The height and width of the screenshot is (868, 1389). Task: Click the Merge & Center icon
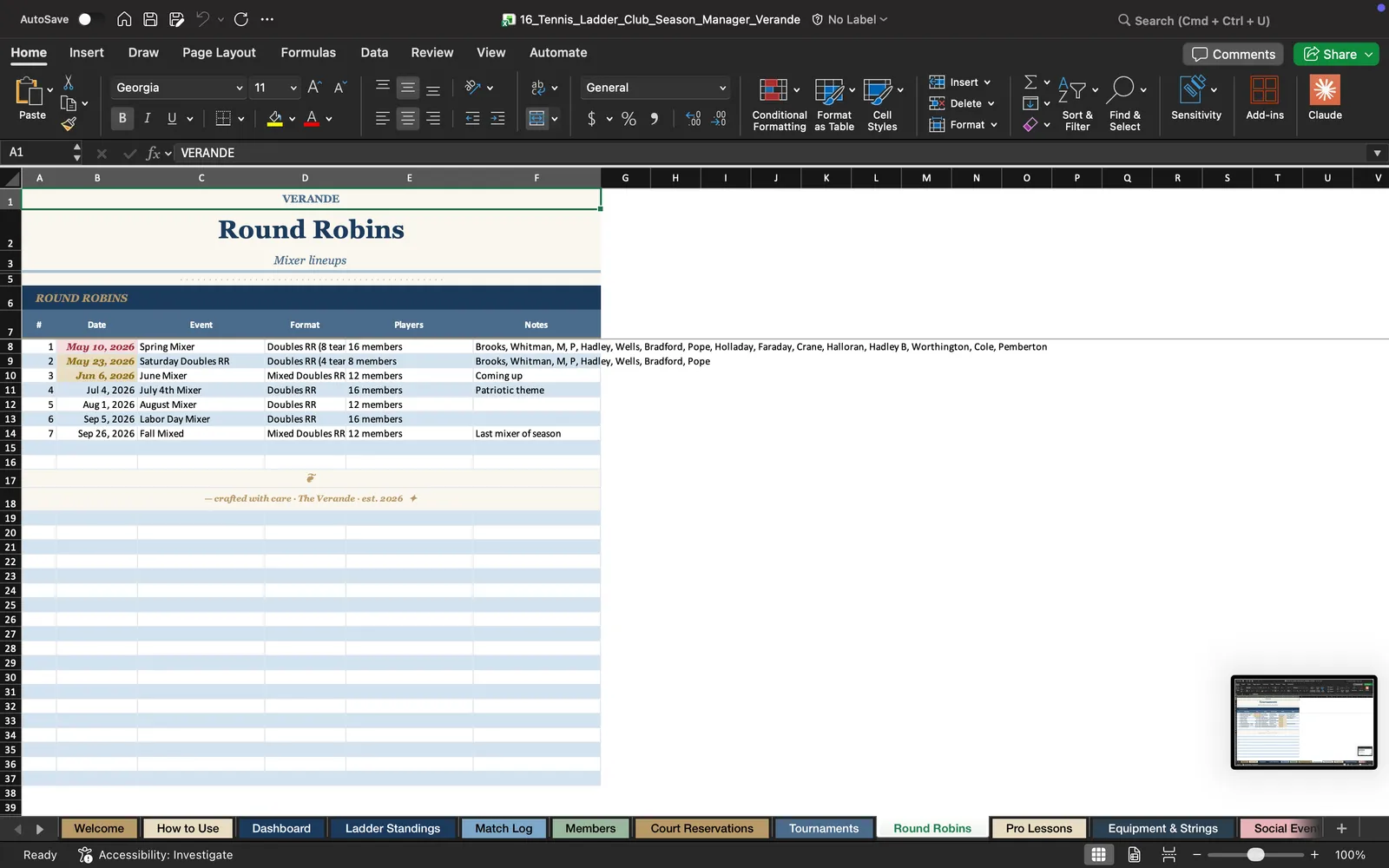coord(537,119)
